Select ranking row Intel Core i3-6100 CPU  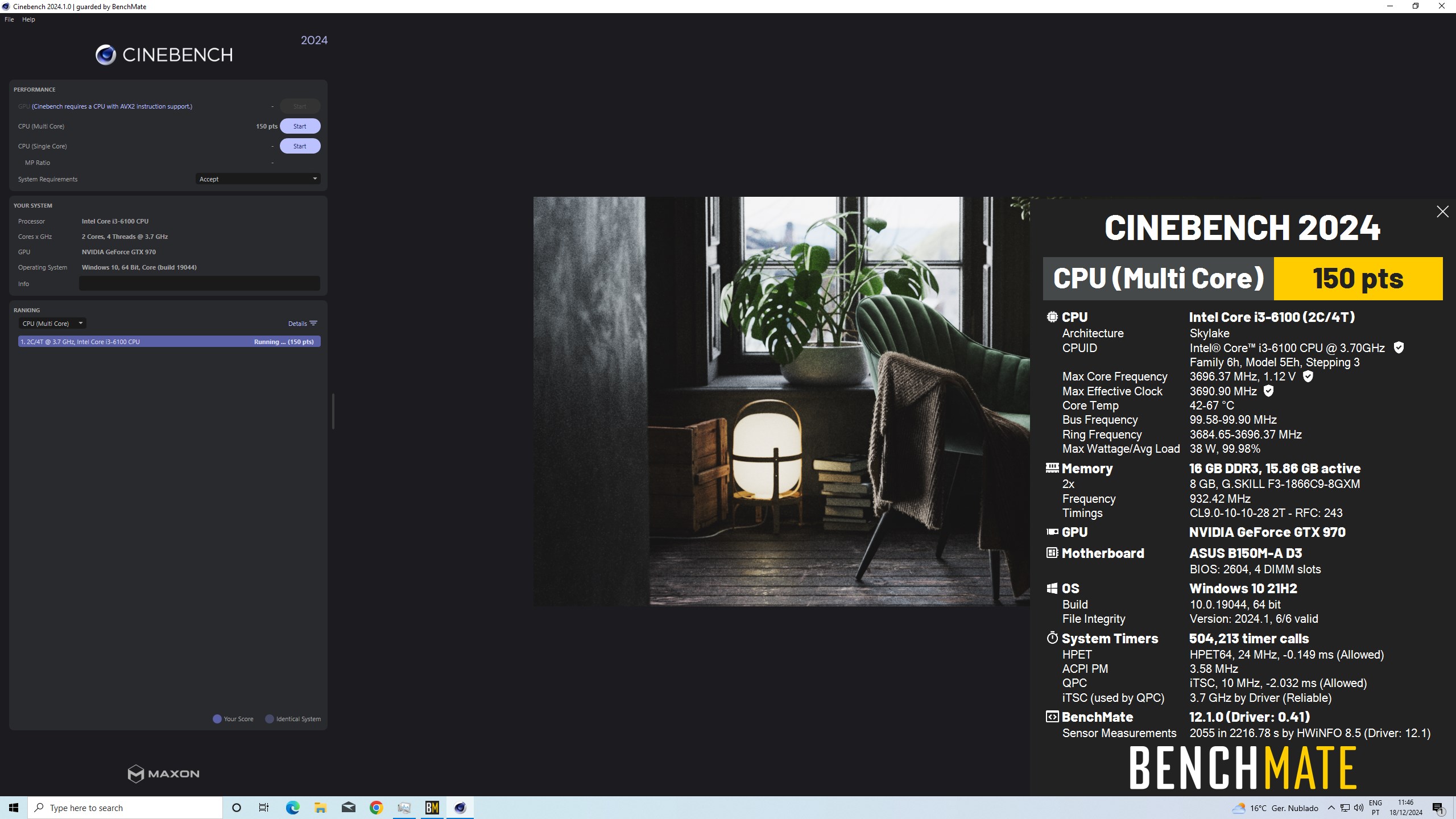169,342
